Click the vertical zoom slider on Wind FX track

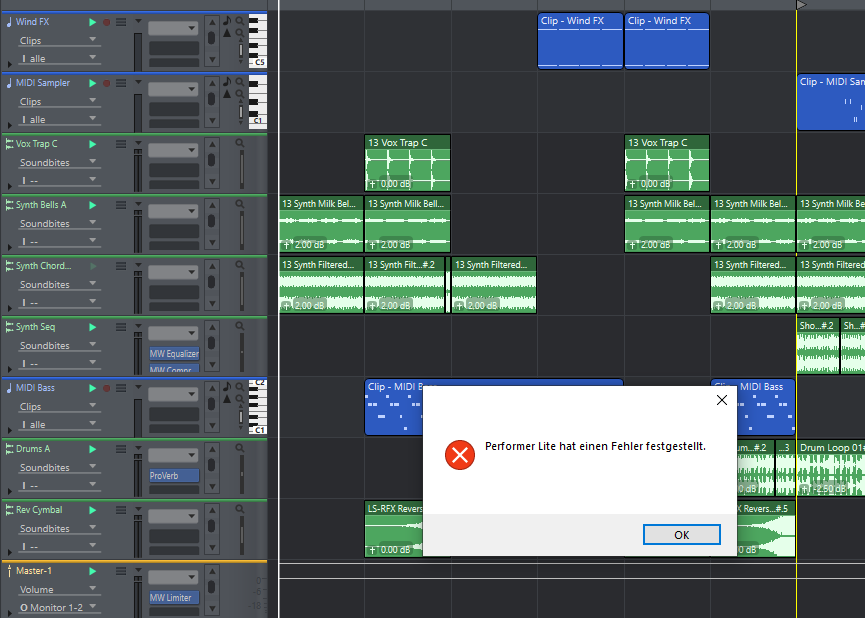point(241,50)
